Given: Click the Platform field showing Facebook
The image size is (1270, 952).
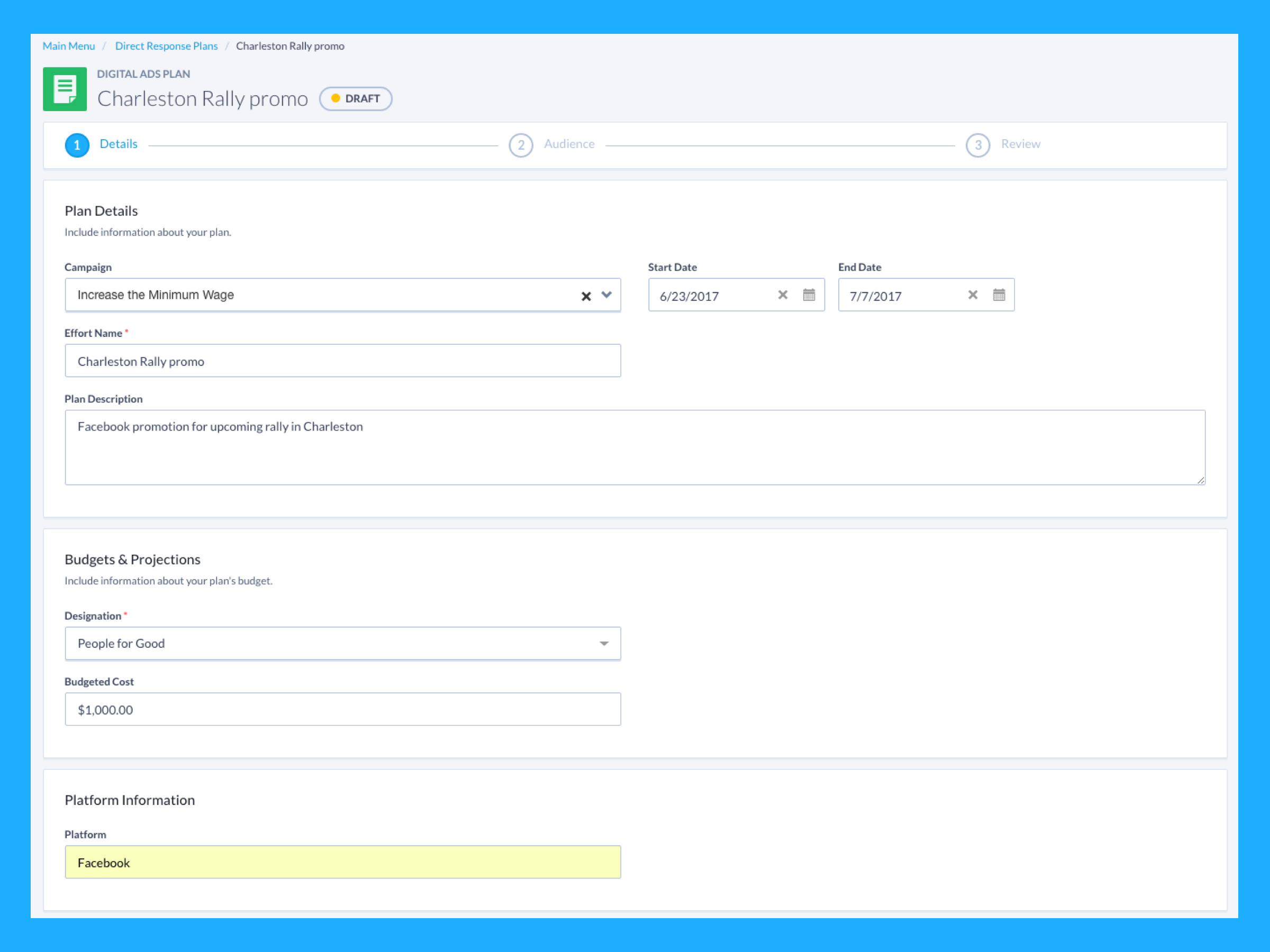Looking at the screenshot, I should [343, 862].
